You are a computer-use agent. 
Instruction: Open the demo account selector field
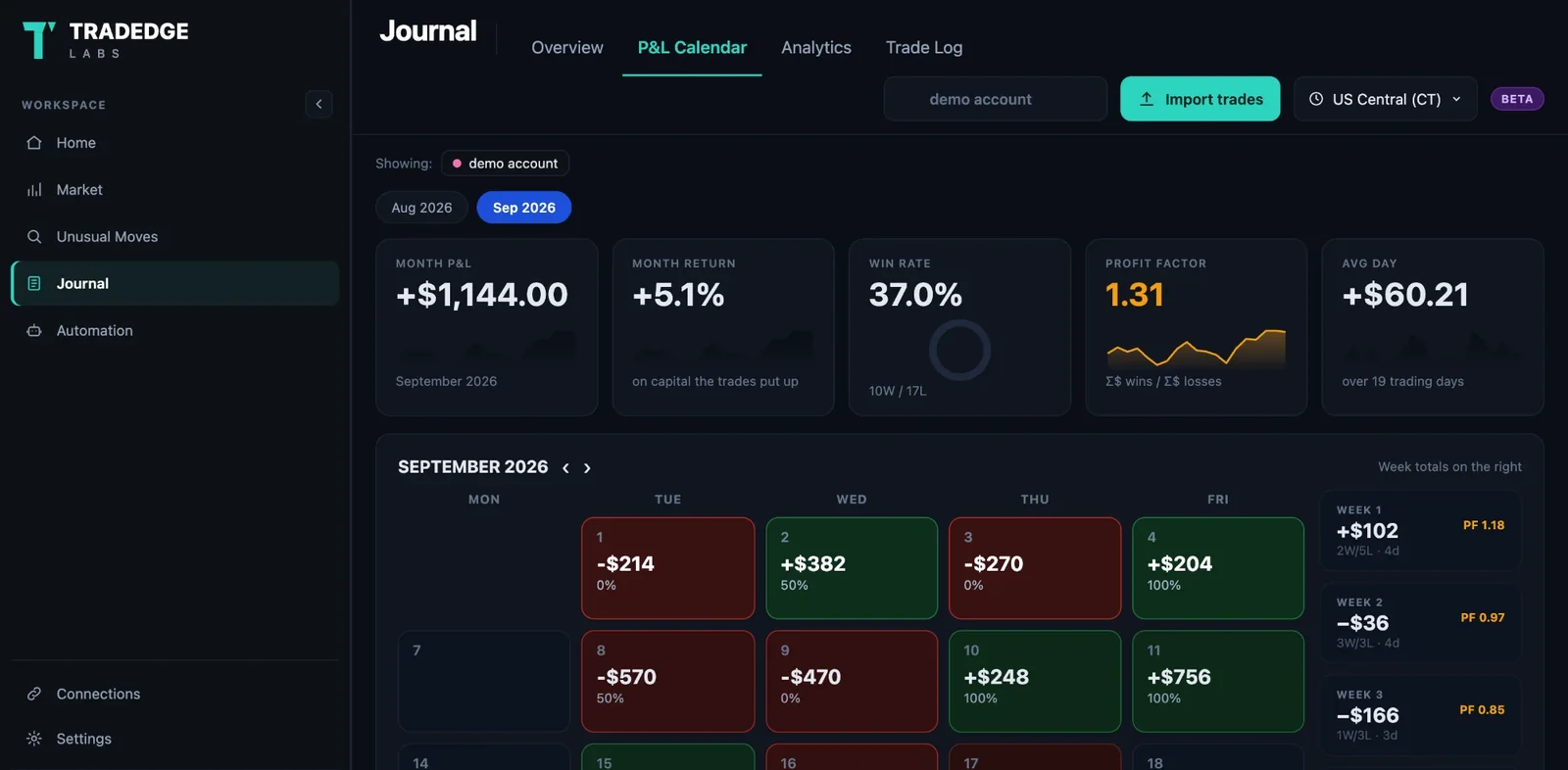tap(995, 99)
